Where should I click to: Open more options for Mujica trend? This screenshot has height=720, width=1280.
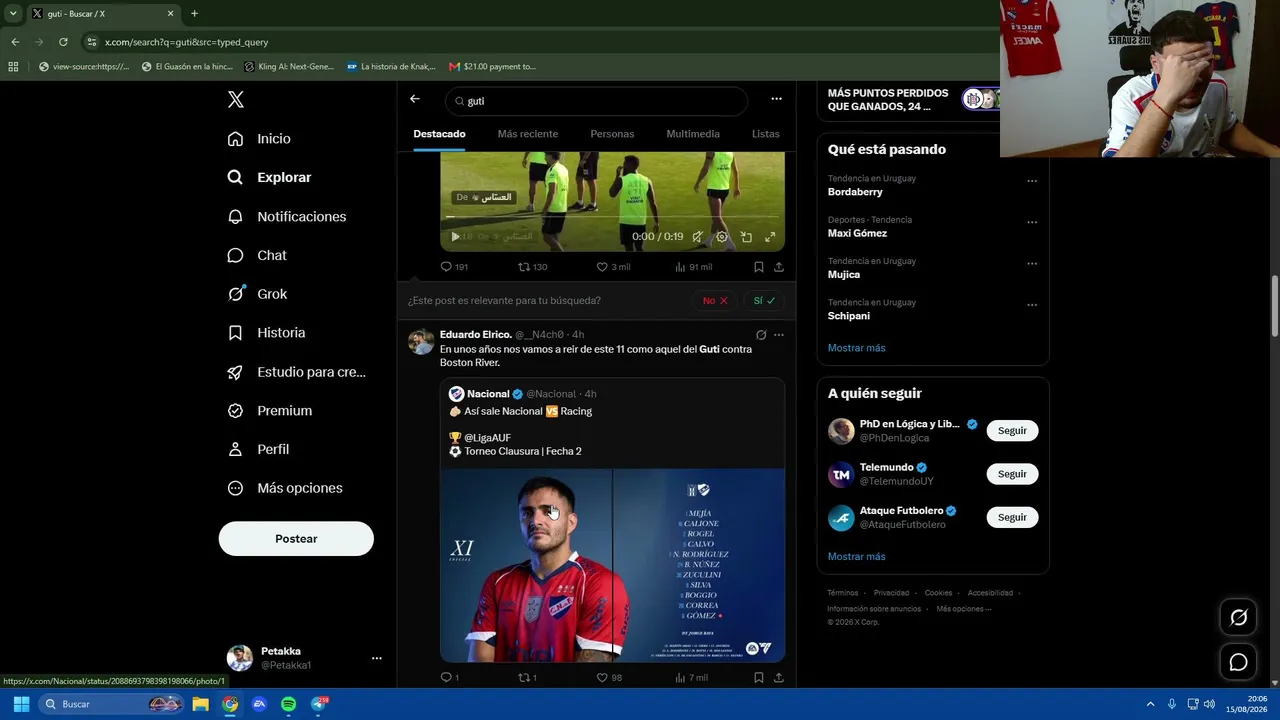coord(1032,264)
